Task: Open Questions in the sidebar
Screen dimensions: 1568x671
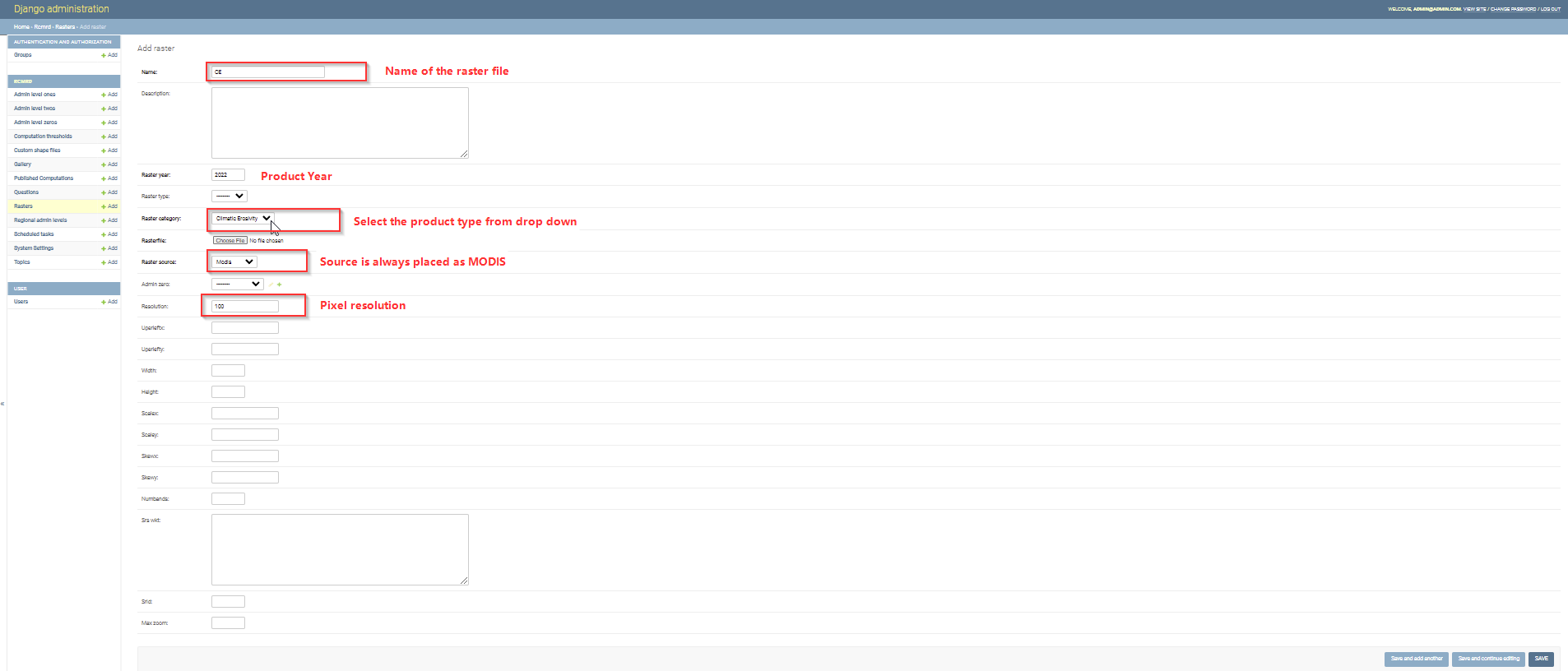Action: [26, 192]
